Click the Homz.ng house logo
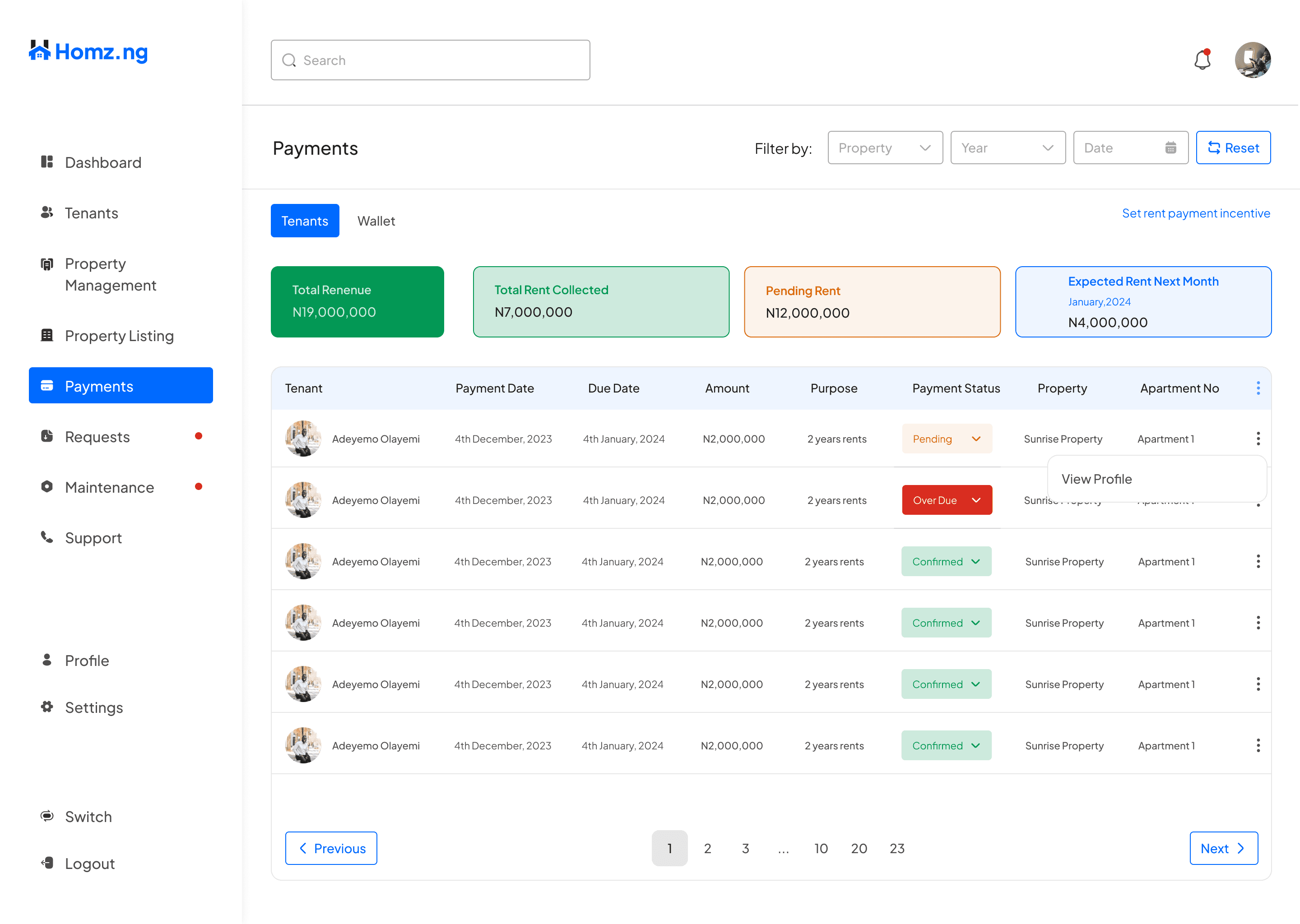This screenshot has height=924, width=1300. coord(39,51)
